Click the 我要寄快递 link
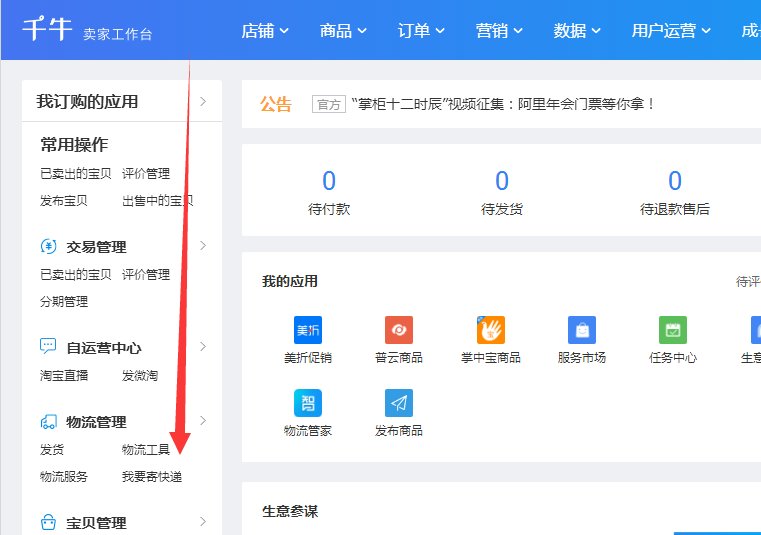 pos(151,476)
